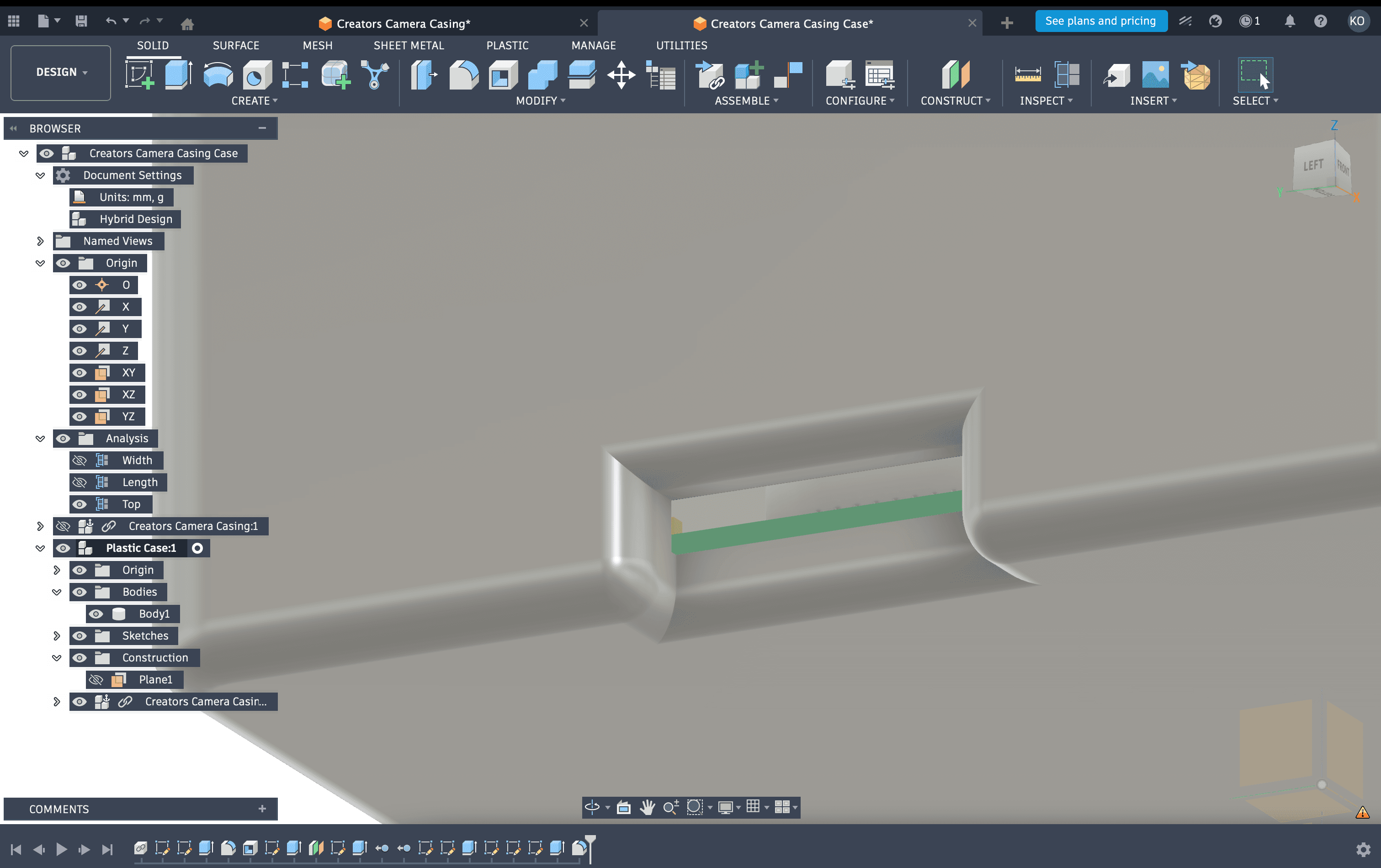Switch to Creators Camera Casing* document tab
The image size is (1381, 868).
click(x=403, y=23)
